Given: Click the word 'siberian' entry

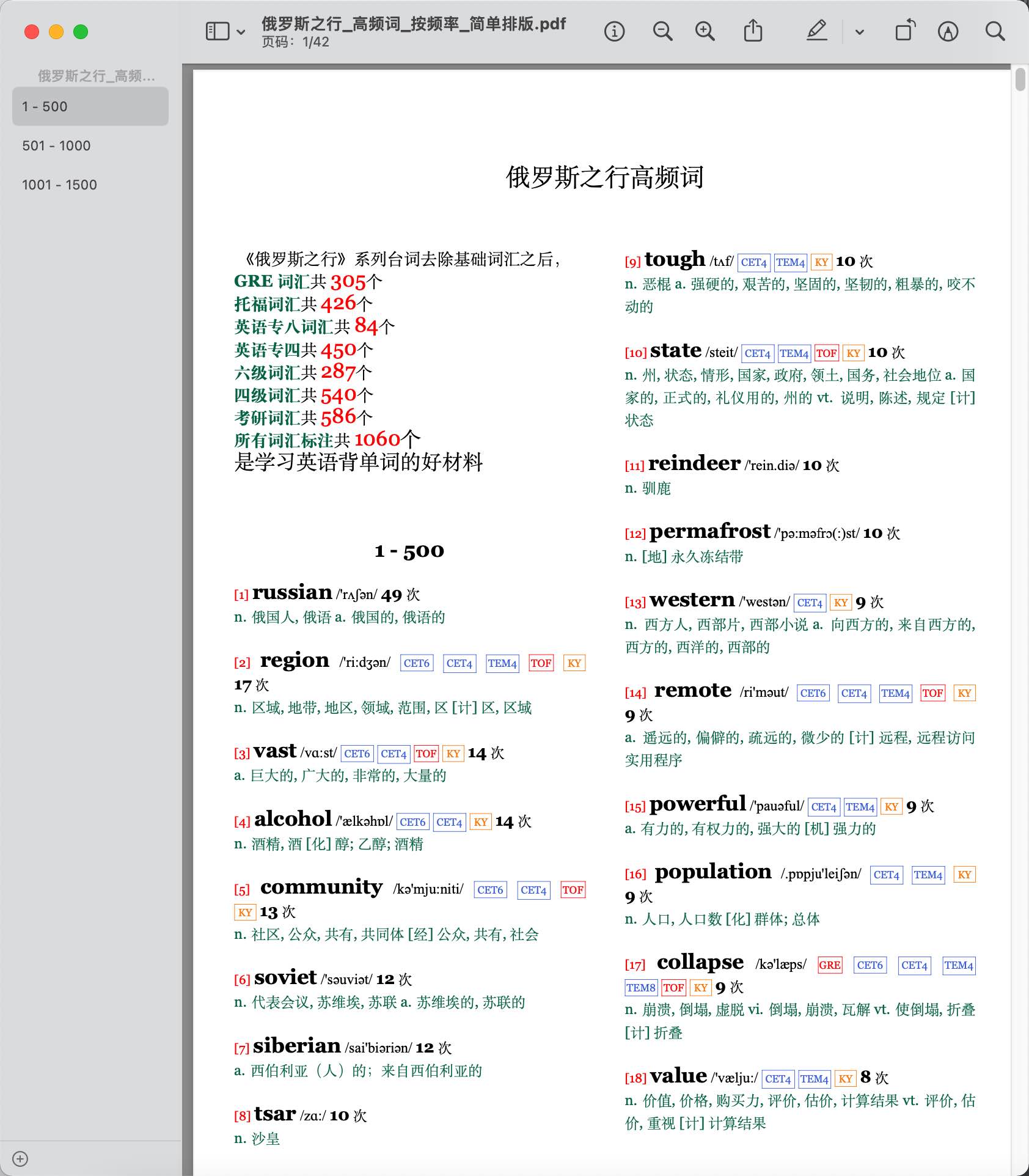Looking at the screenshot, I should (297, 1046).
